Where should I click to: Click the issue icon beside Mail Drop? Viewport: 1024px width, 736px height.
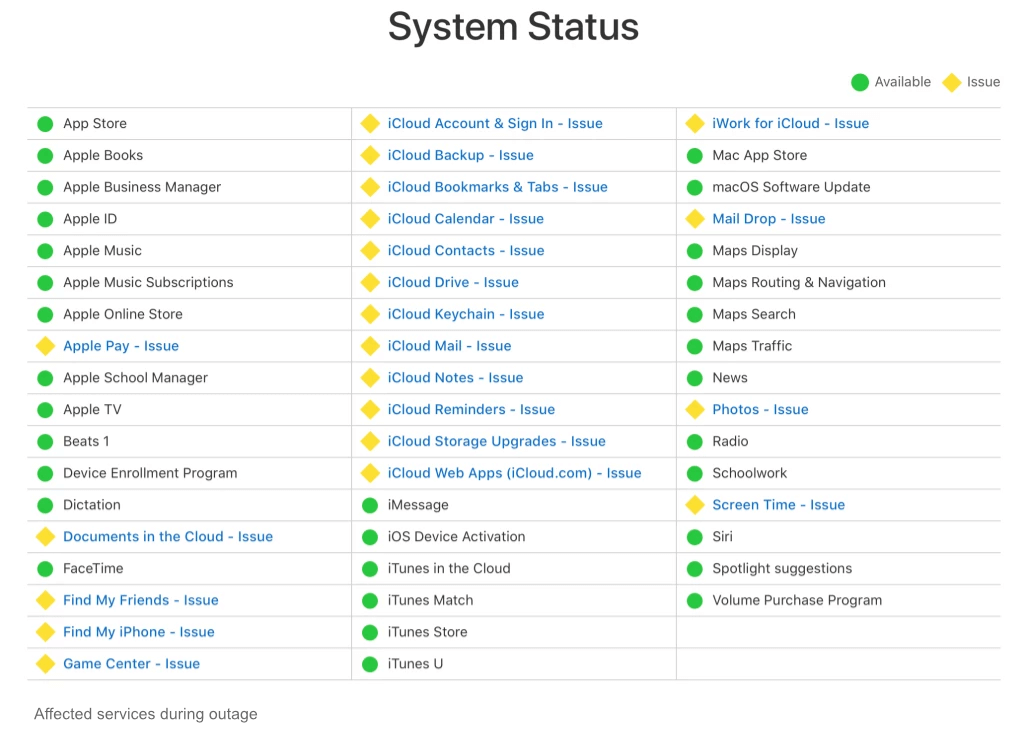pyautogui.click(x=695, y=219)
